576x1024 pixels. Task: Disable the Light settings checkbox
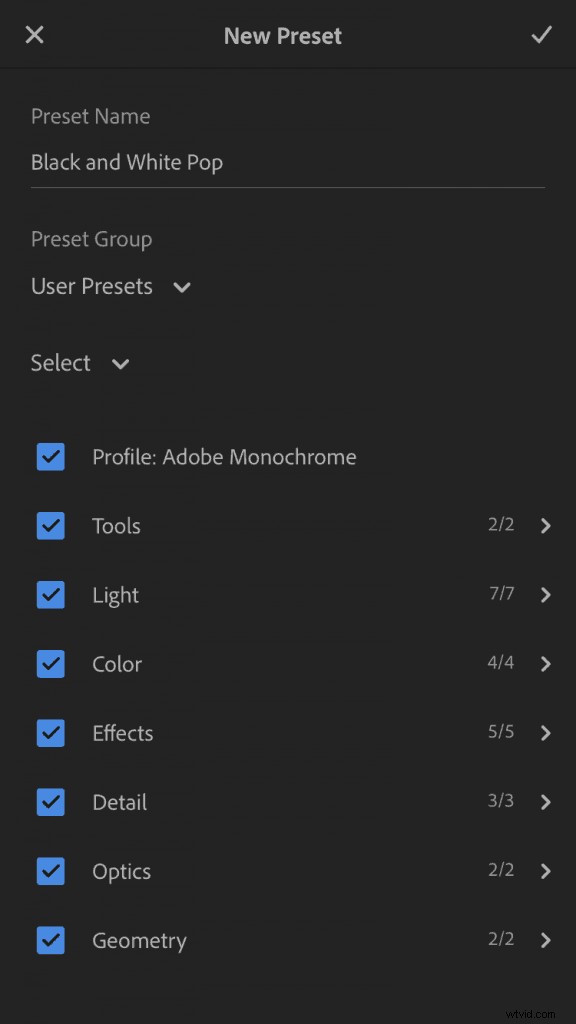pyautogui.click(x=50, y=594)
